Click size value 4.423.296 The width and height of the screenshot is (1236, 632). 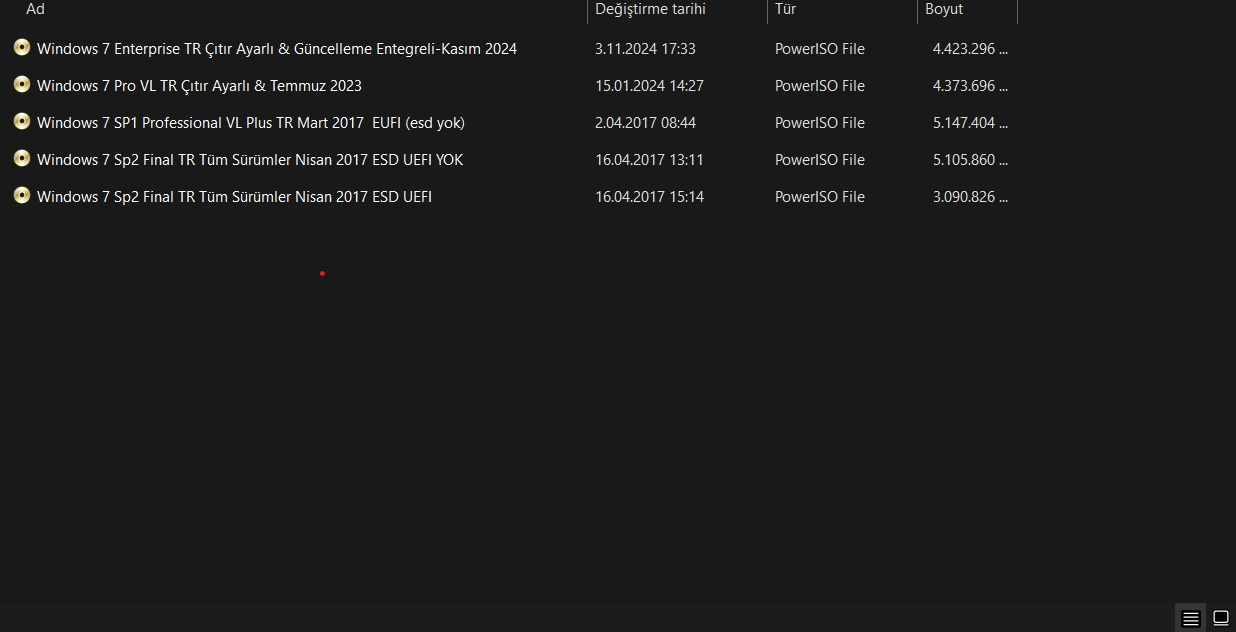coord(970,48)
